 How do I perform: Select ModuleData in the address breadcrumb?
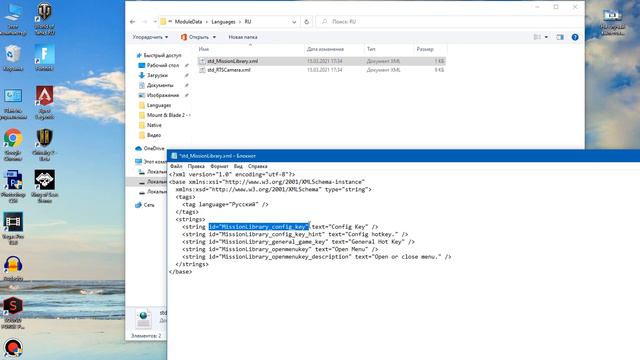(x=188, y=22)
